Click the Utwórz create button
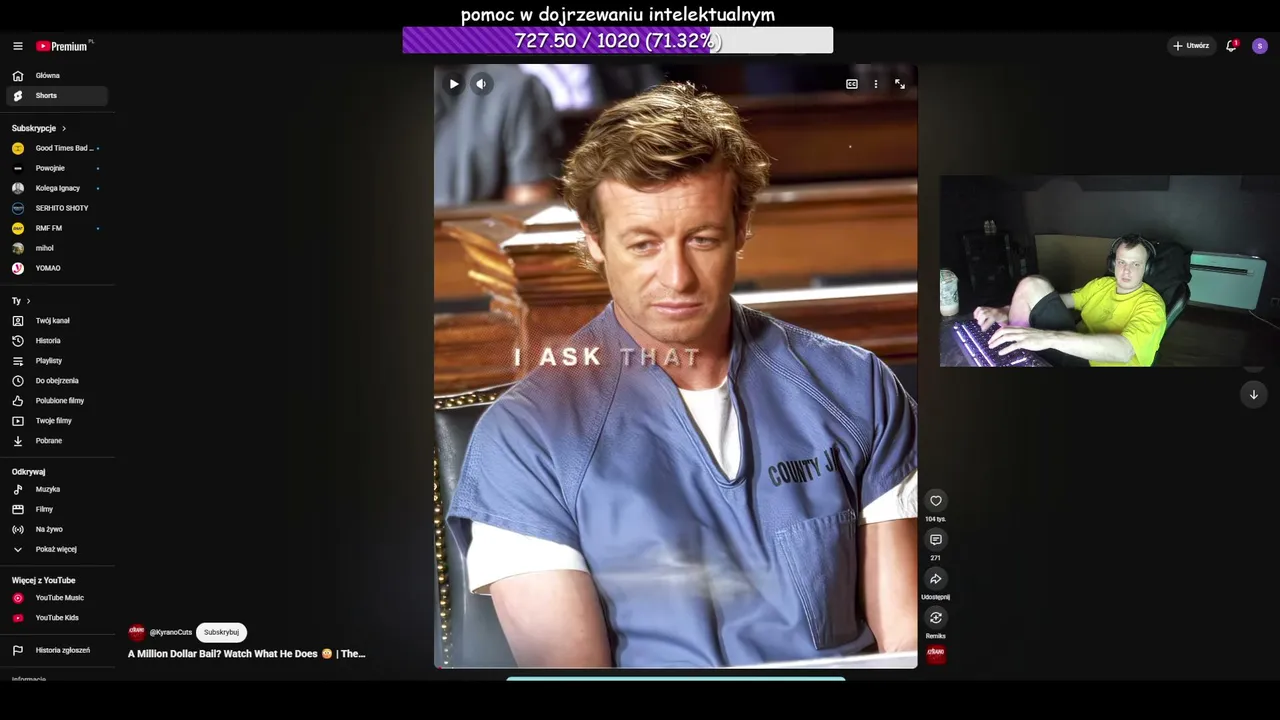This screenshot has width=1280, height=720. [x=1191, y=46]
